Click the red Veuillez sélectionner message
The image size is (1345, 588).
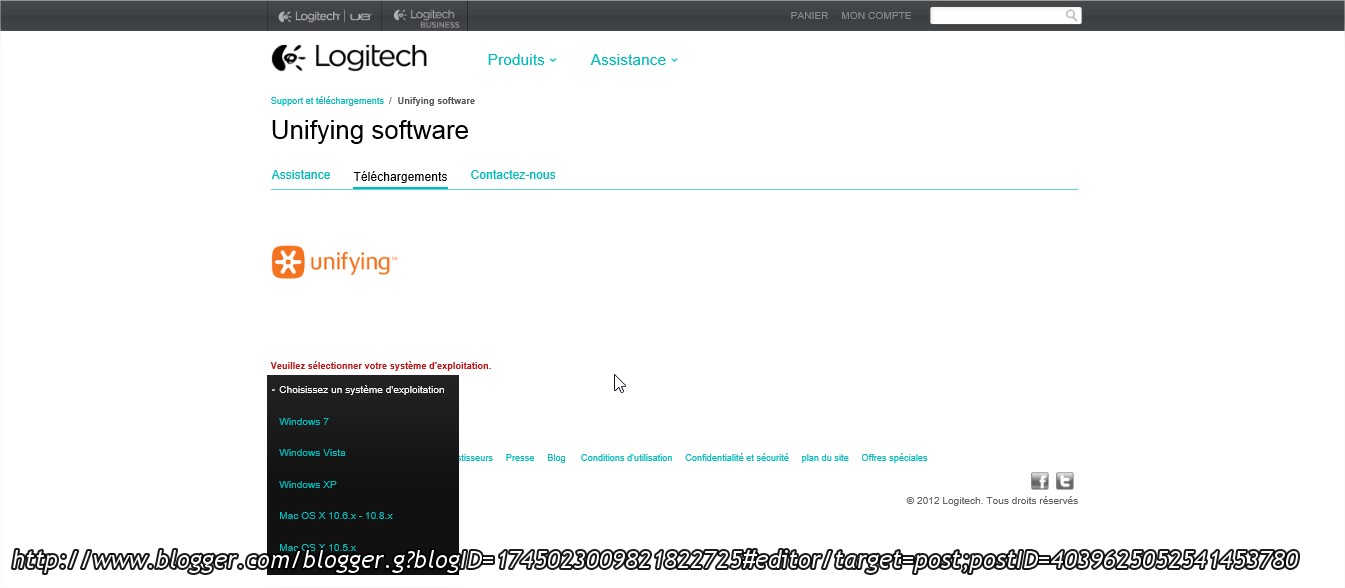click(381, 366)
